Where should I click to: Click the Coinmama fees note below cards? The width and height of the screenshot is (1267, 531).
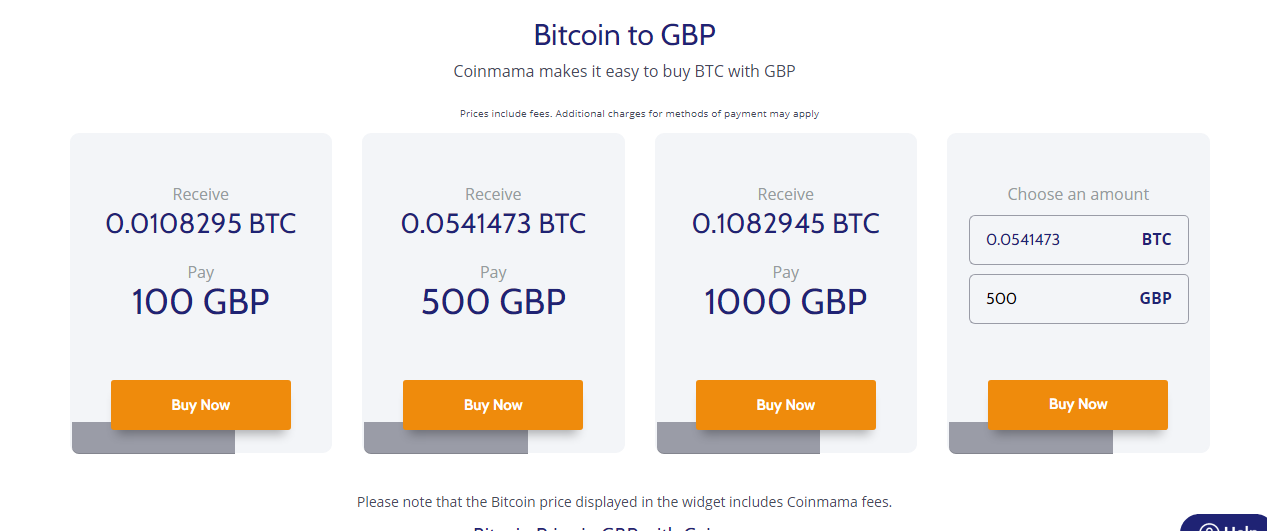coord(624,502)
